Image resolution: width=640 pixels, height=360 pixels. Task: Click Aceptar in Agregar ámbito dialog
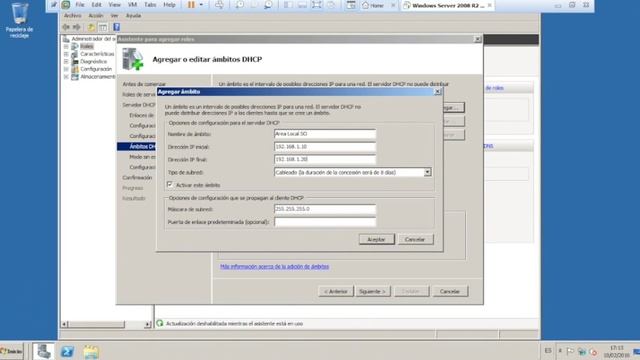coord(376,239)
